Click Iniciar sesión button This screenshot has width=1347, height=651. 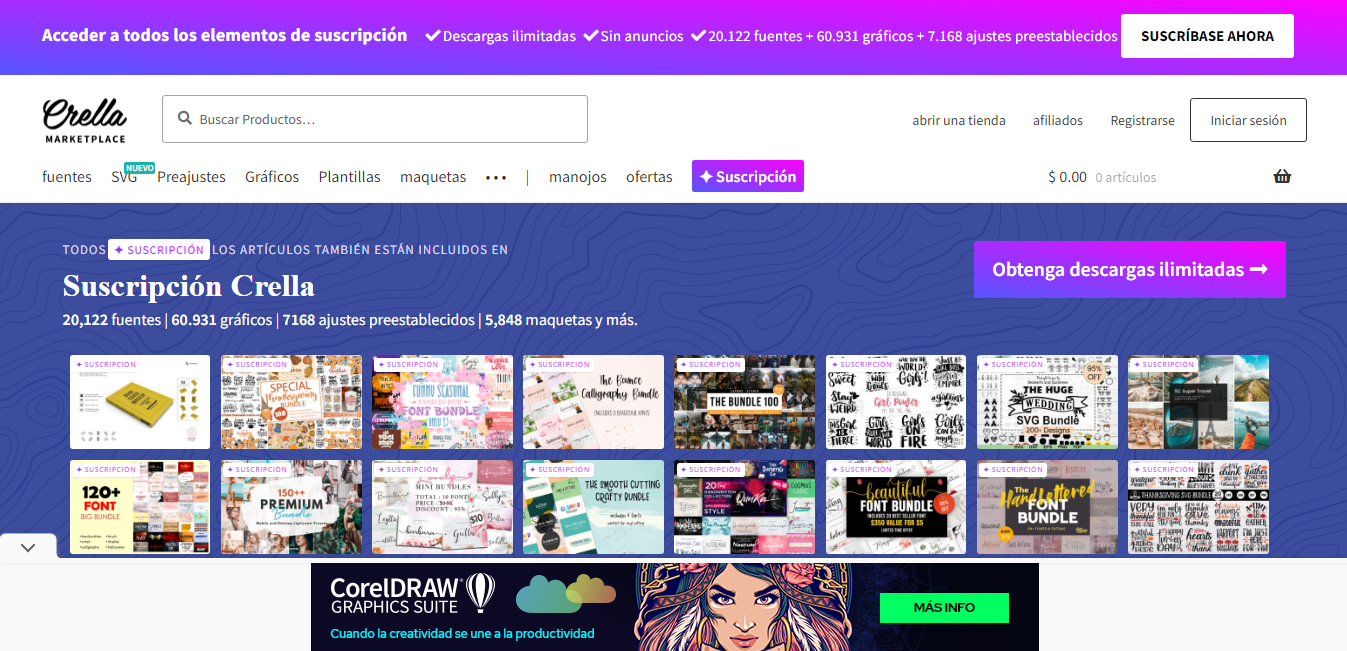point(1248,120)
